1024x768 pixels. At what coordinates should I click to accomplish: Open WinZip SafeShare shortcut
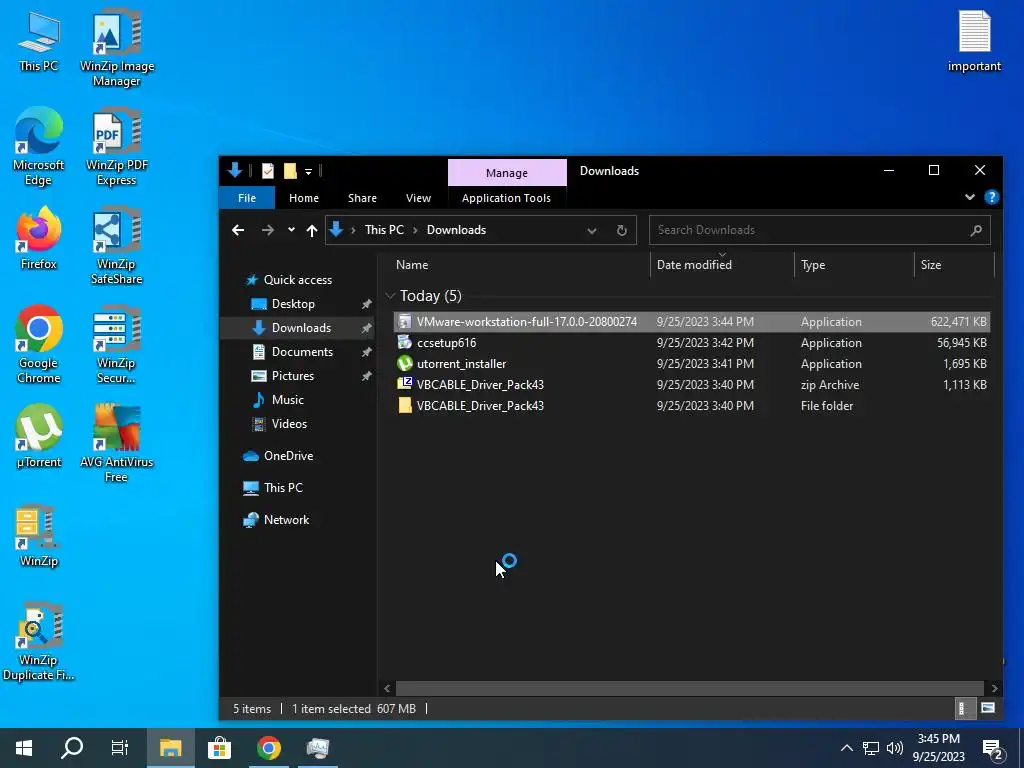coord(117,246)
